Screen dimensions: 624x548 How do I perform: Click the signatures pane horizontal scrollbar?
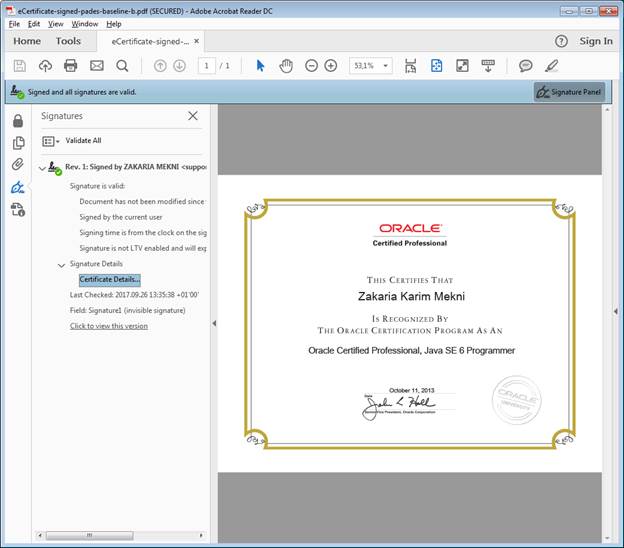[x=89, y=535]
